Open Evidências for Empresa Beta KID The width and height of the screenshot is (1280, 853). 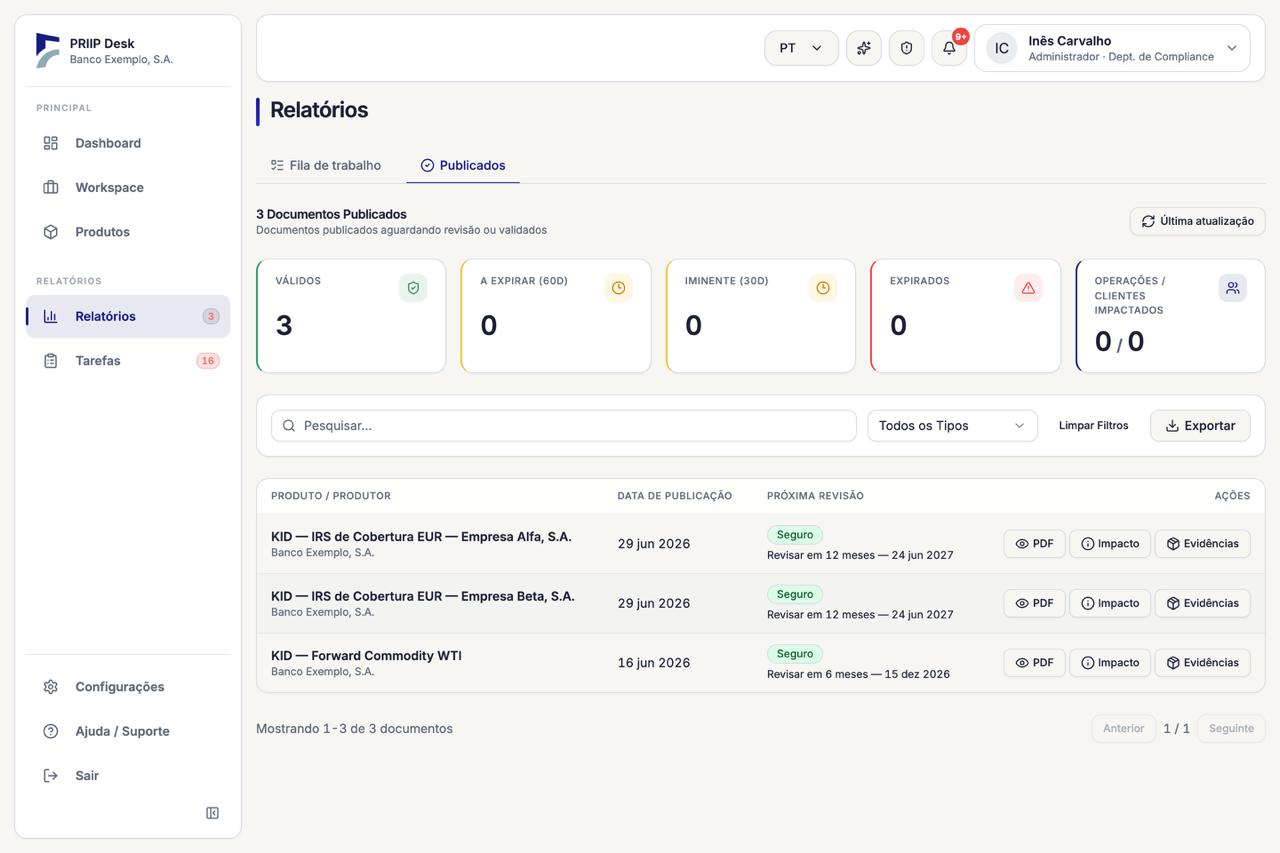(1203, 603)
